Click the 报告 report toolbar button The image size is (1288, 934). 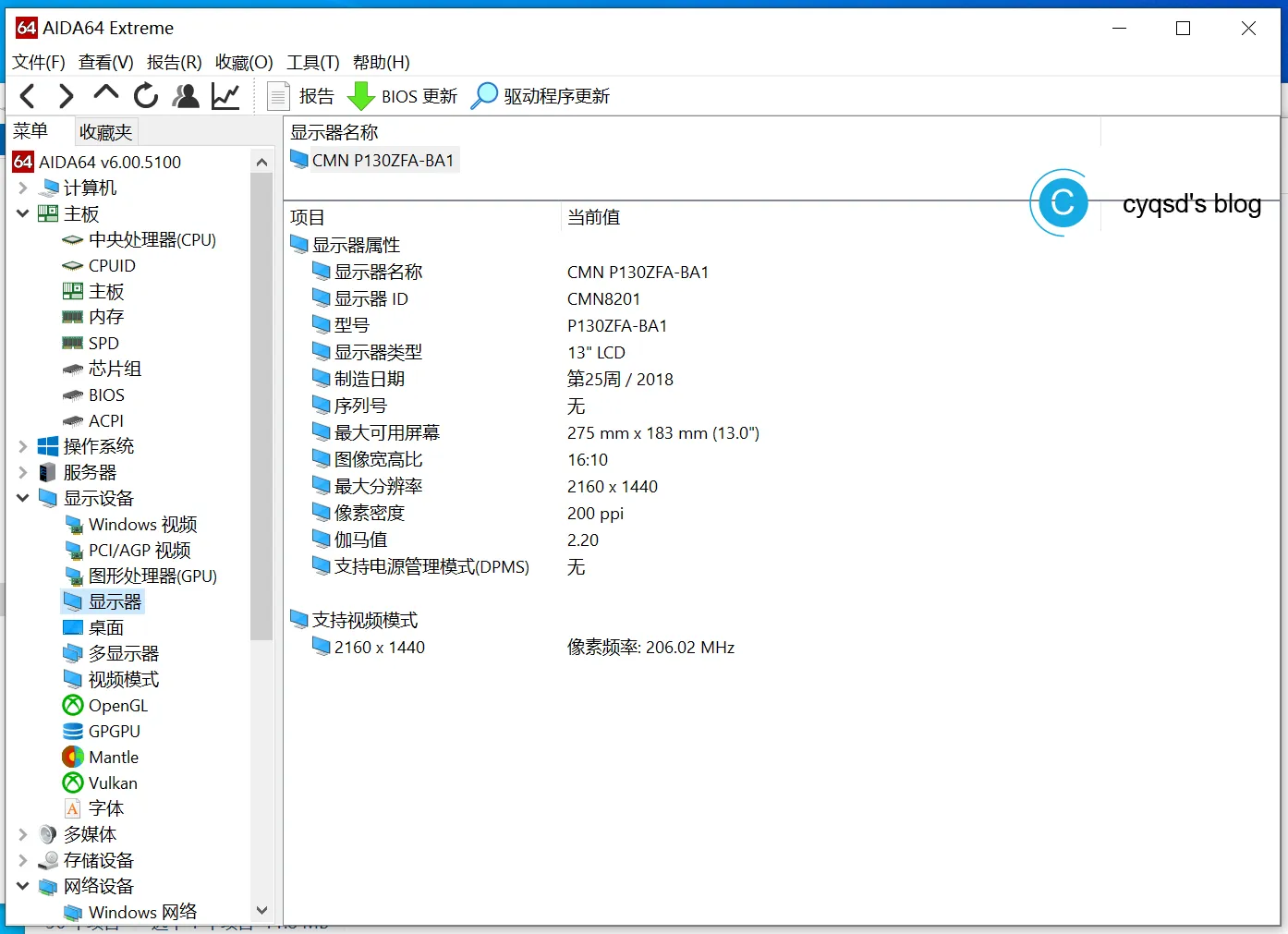301,96
